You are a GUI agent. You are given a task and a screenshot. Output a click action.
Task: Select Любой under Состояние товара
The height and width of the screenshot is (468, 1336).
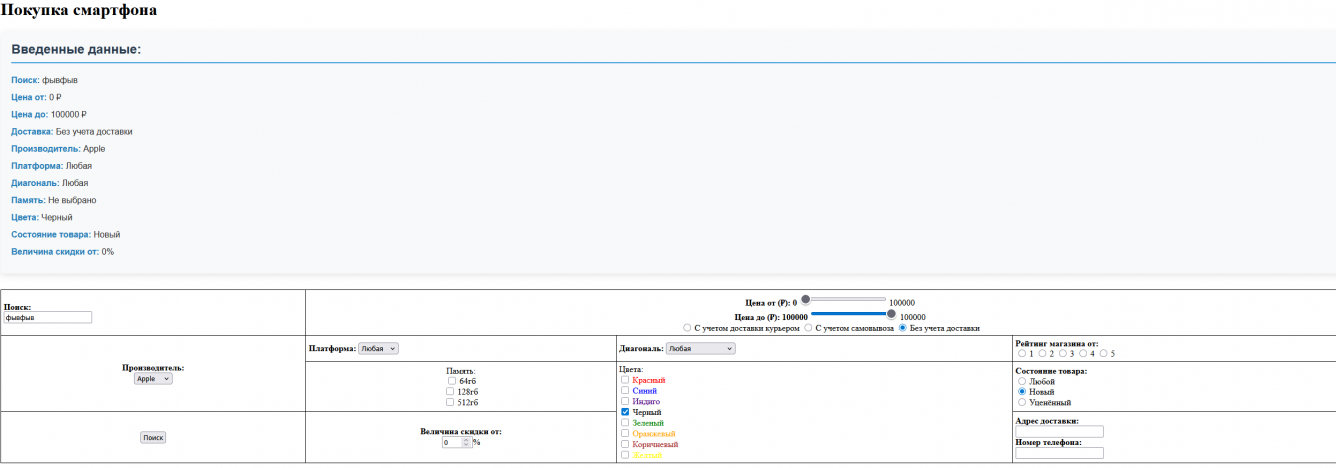click(1021, 381)
